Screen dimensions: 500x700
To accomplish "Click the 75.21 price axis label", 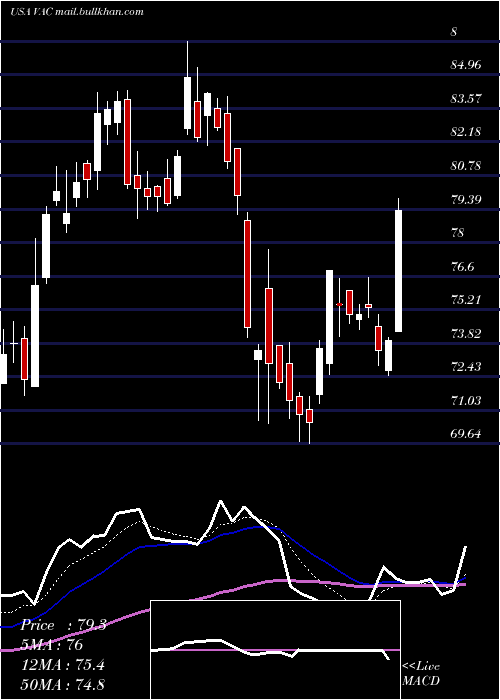I will coord(466,300).
